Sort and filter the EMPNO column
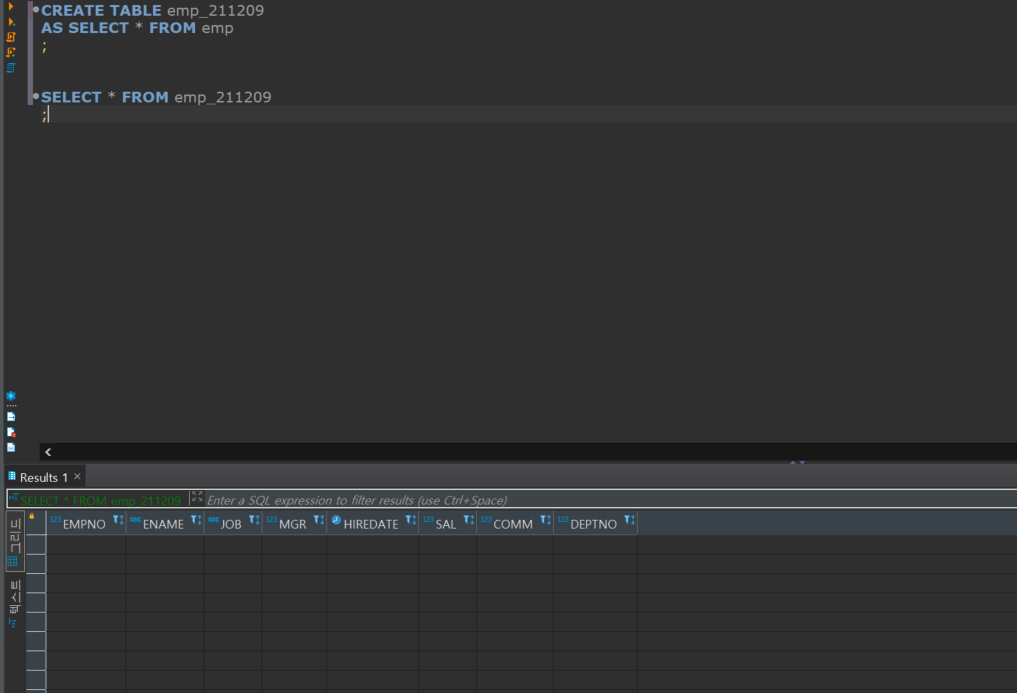This screenshot has width=1017, height=693. [x=118, y=520]
